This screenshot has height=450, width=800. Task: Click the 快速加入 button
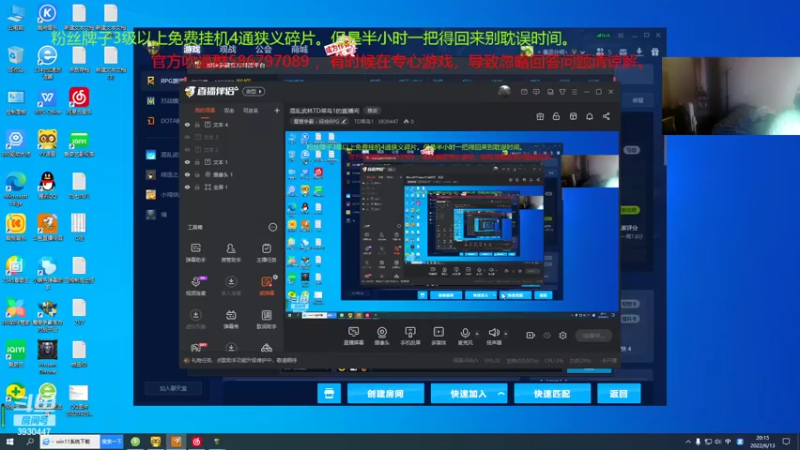468,394
